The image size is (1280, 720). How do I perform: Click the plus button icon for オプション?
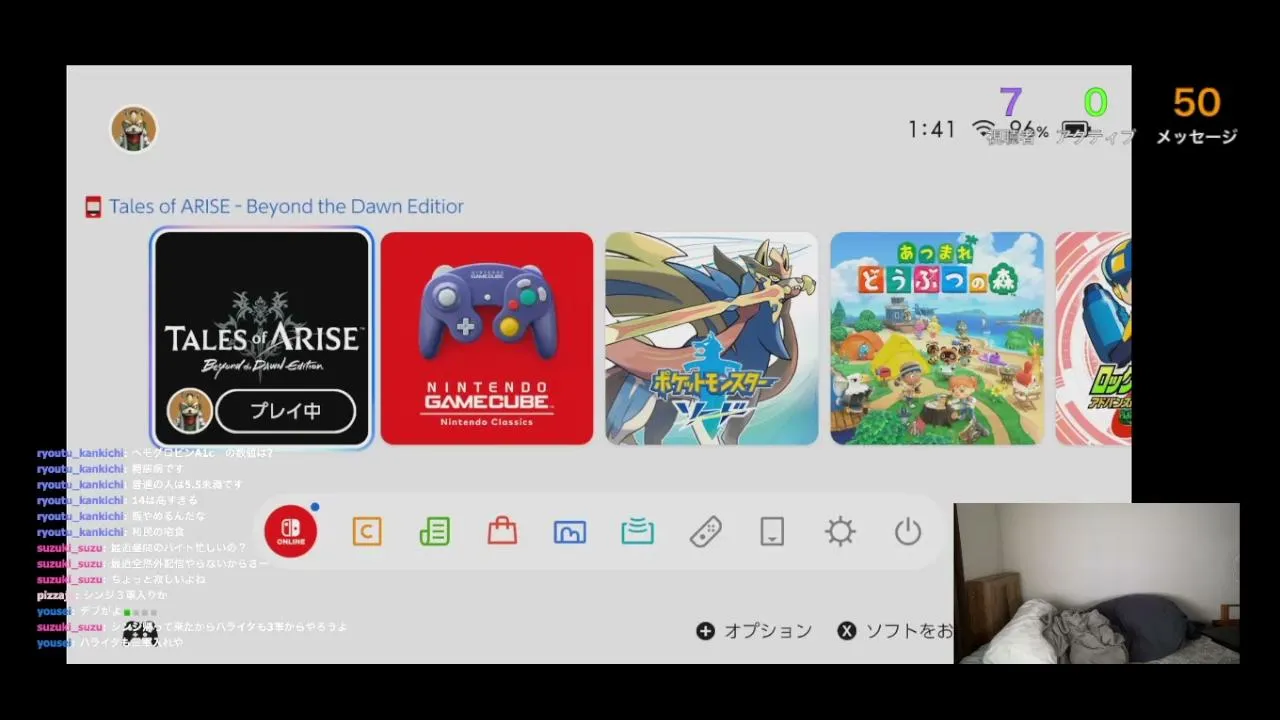(705, 631)
